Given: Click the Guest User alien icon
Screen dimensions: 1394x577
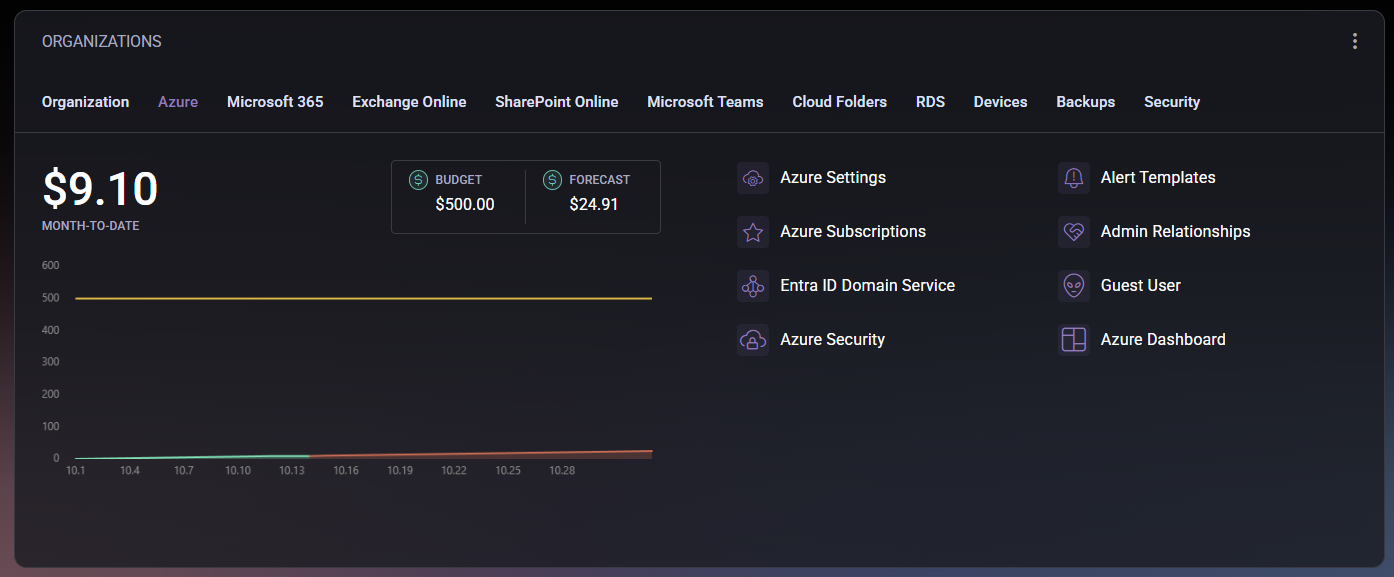Looking at the screenshot, I should point(1073,286).
